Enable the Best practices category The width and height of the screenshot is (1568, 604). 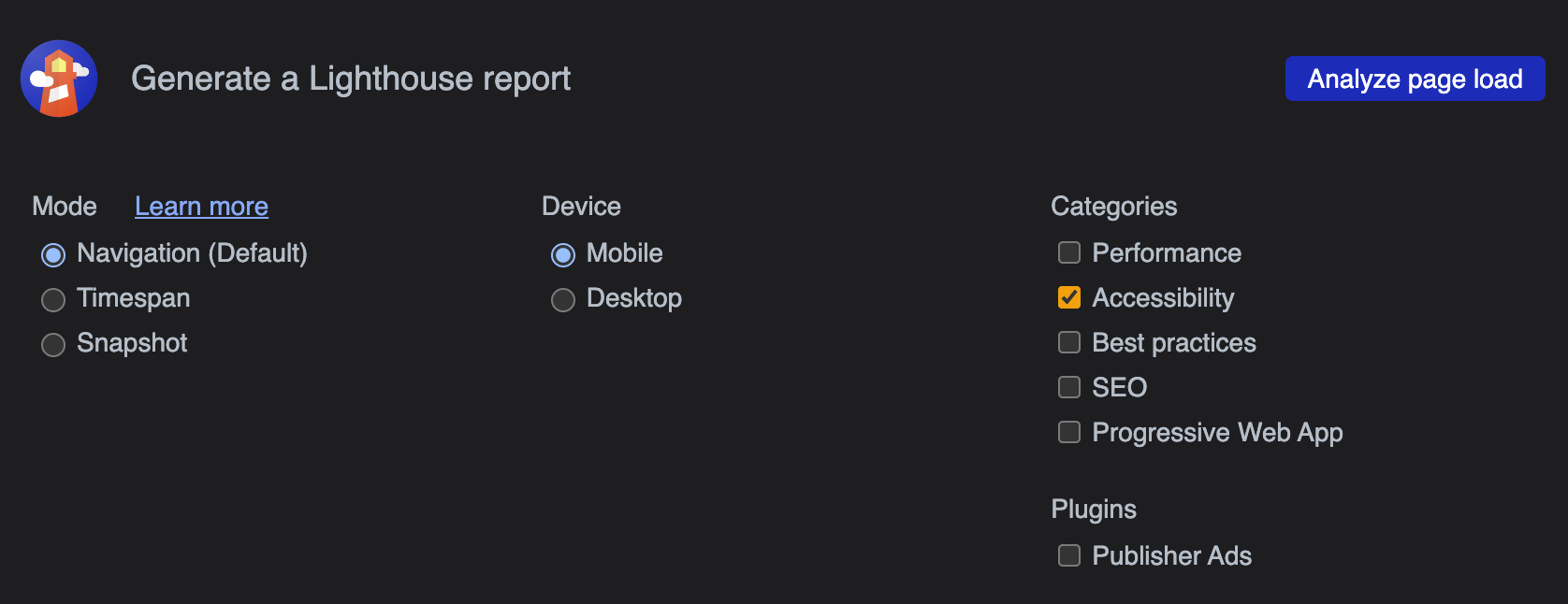[x=1068, y=342]
